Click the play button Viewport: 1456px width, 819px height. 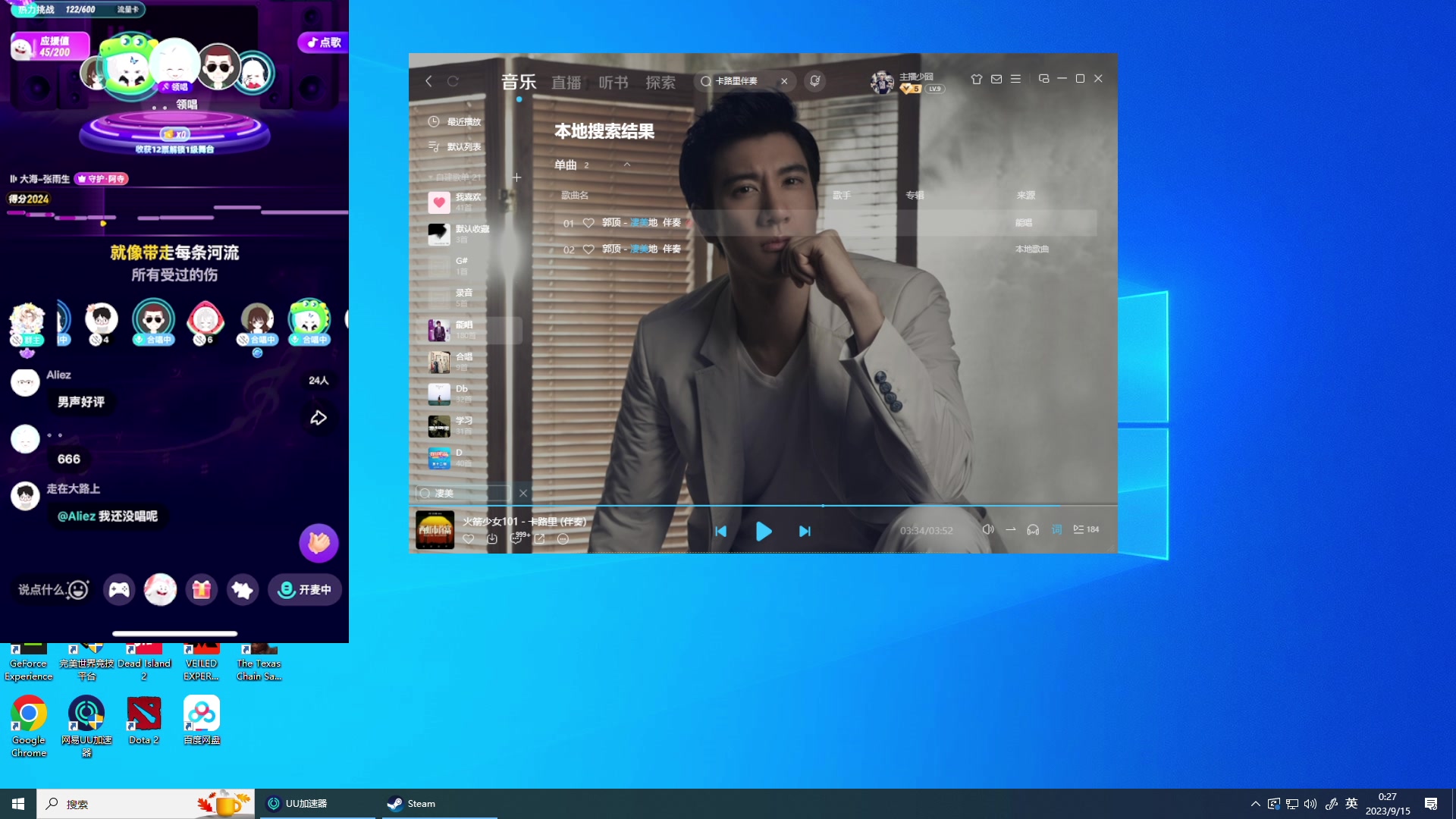point(764,532)
